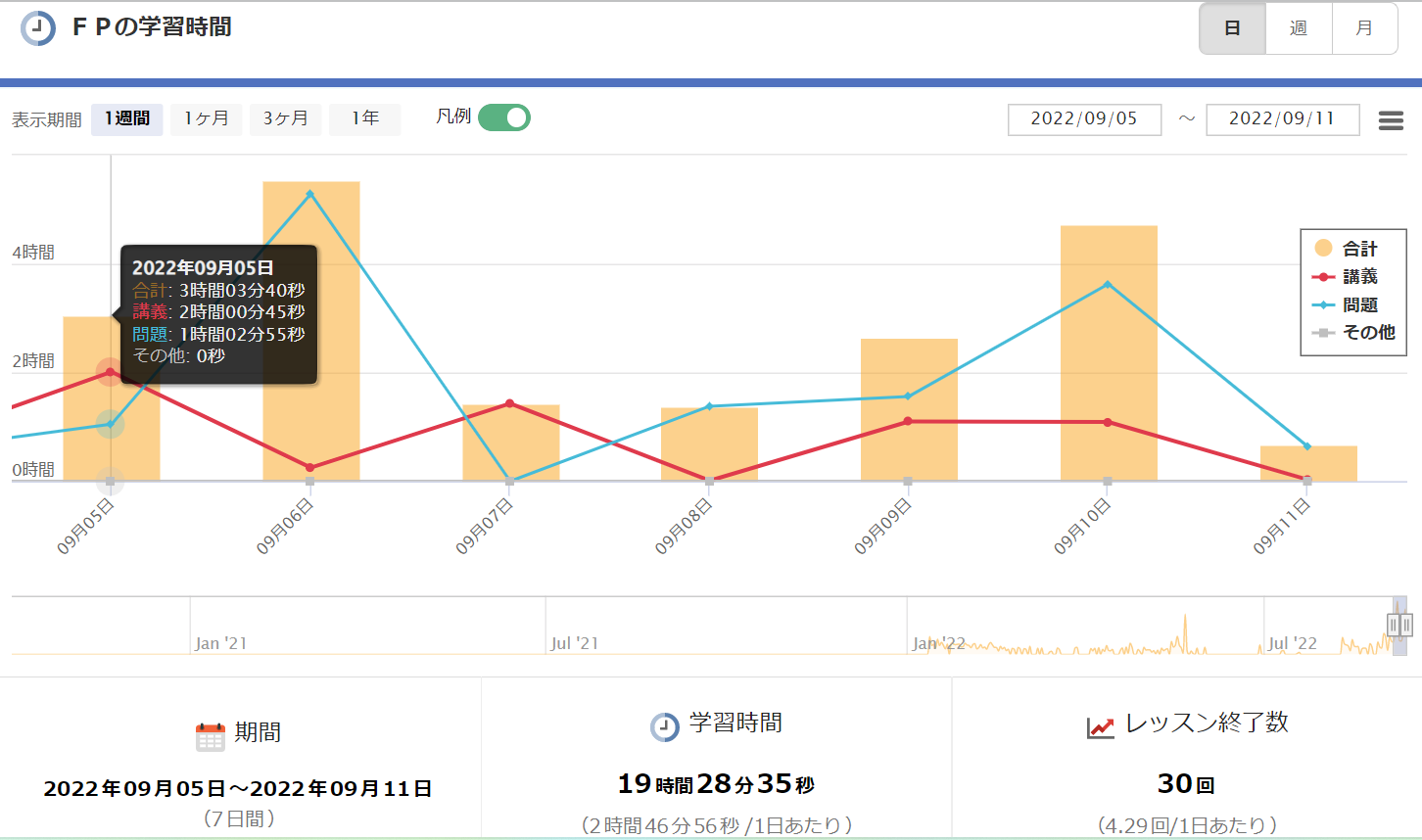Set display period to 1年
This screenshot has height=840, width=1422.
click(364, 119)
